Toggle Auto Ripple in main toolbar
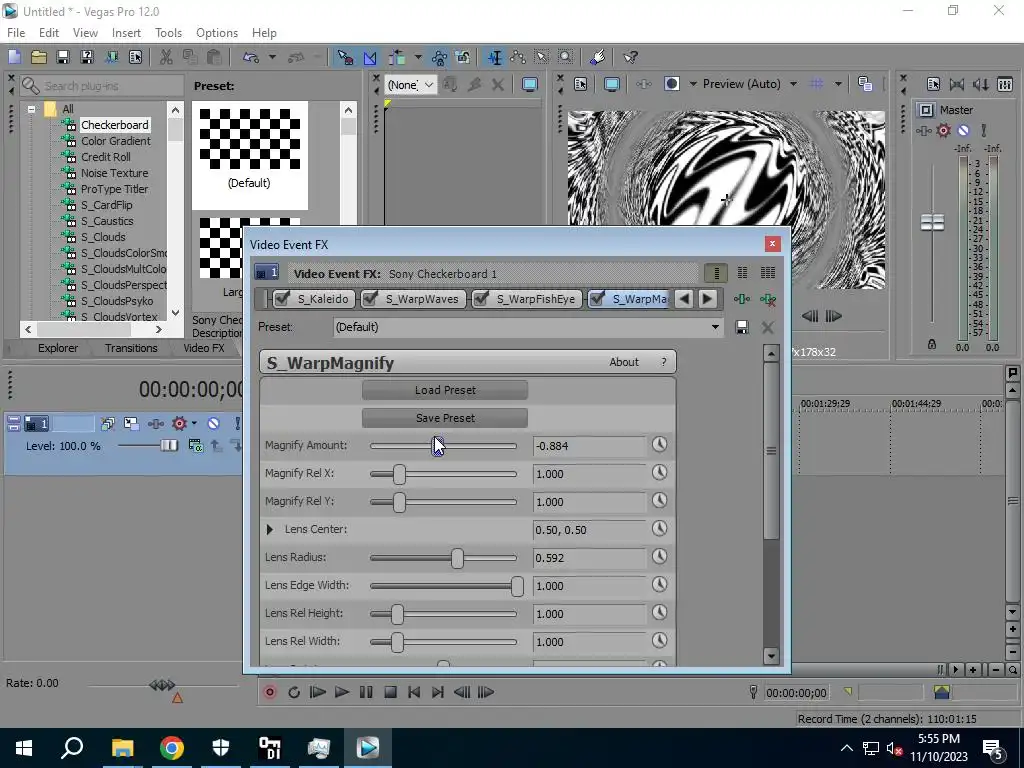 click(397, 57)
